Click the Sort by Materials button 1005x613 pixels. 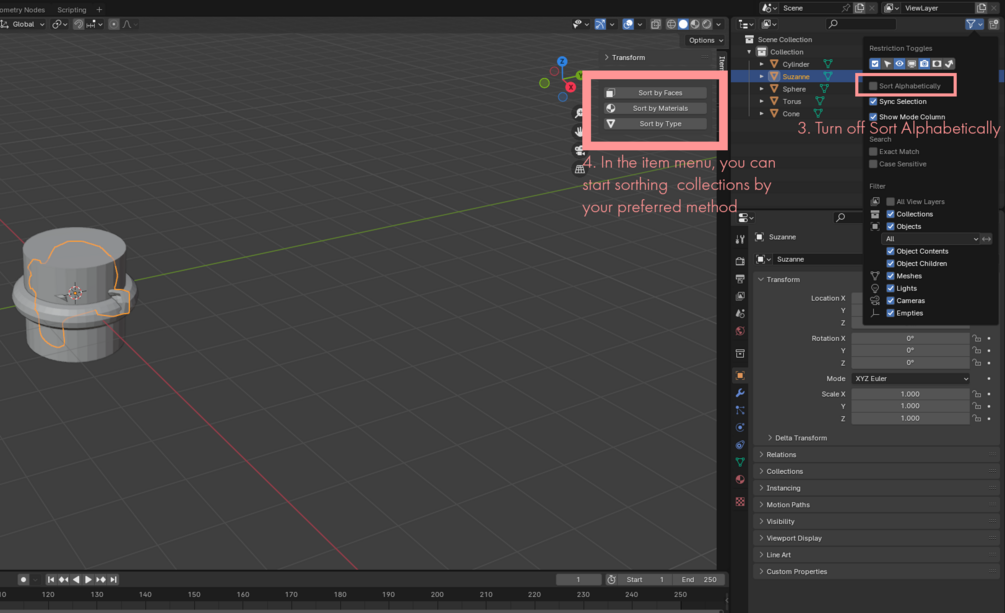(655, 108)
